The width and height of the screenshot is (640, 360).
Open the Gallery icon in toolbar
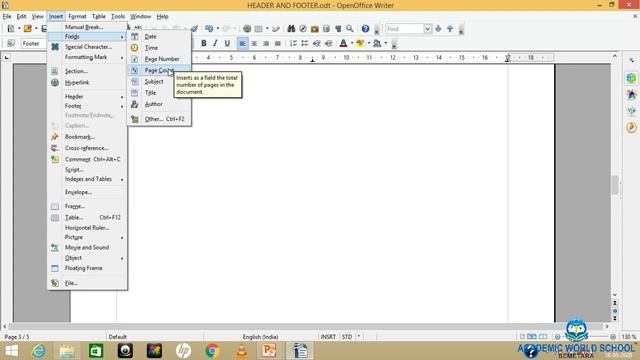tap(315, 29)
